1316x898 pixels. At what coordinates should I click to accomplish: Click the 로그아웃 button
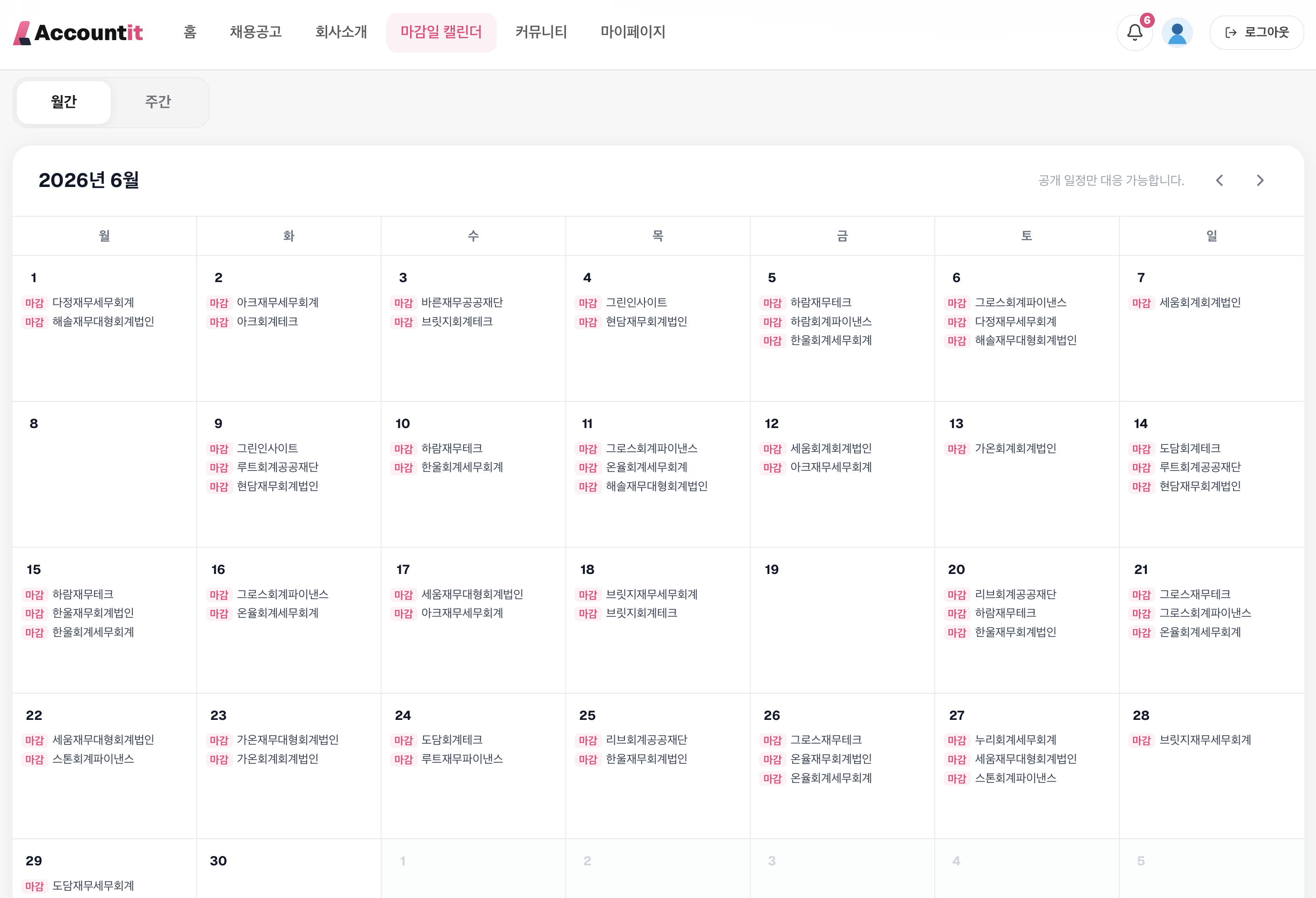1256,32
